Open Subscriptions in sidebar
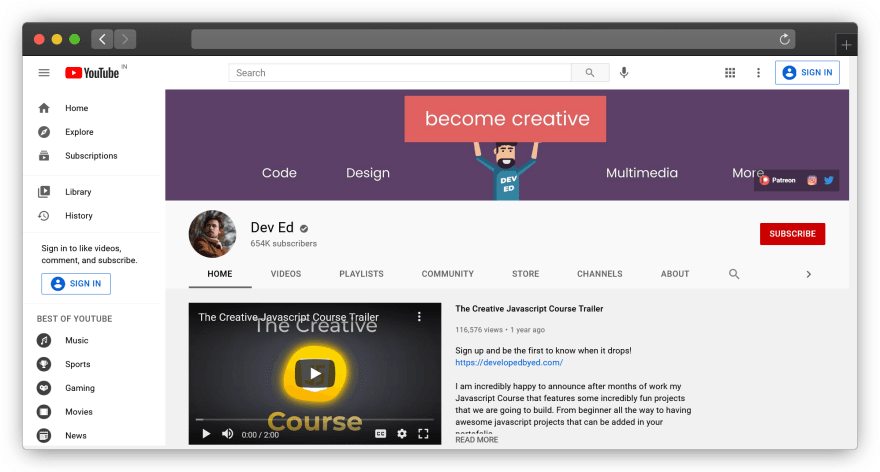 click(x=91, y=156)
